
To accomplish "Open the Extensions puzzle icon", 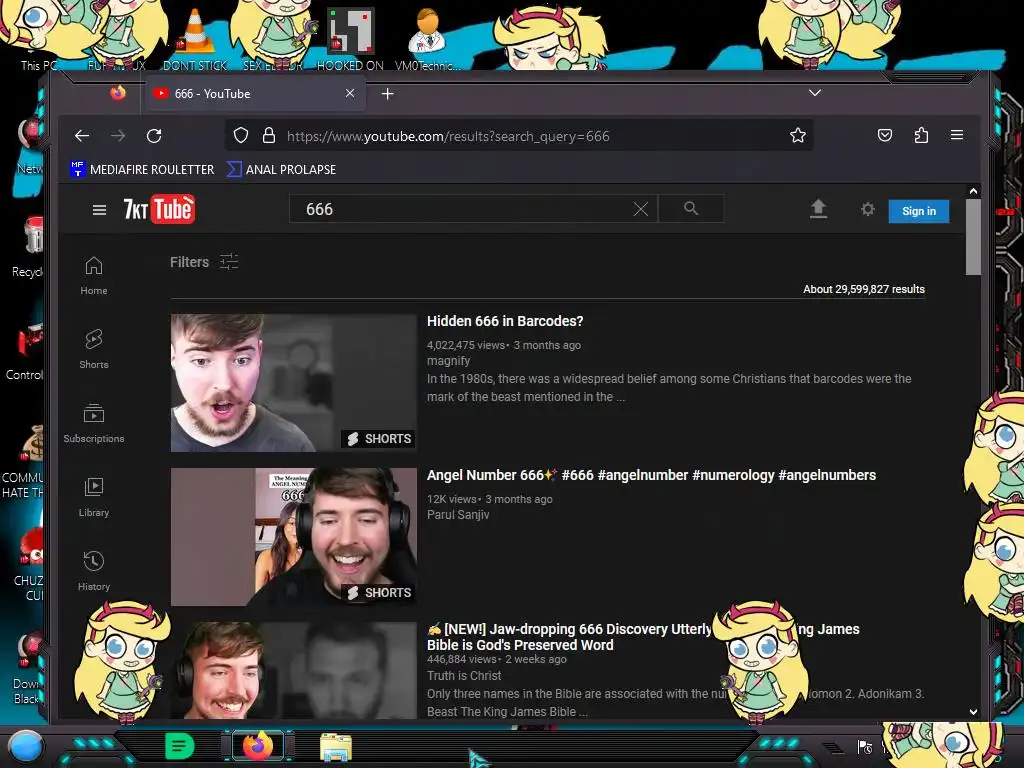I will (921, 135).
